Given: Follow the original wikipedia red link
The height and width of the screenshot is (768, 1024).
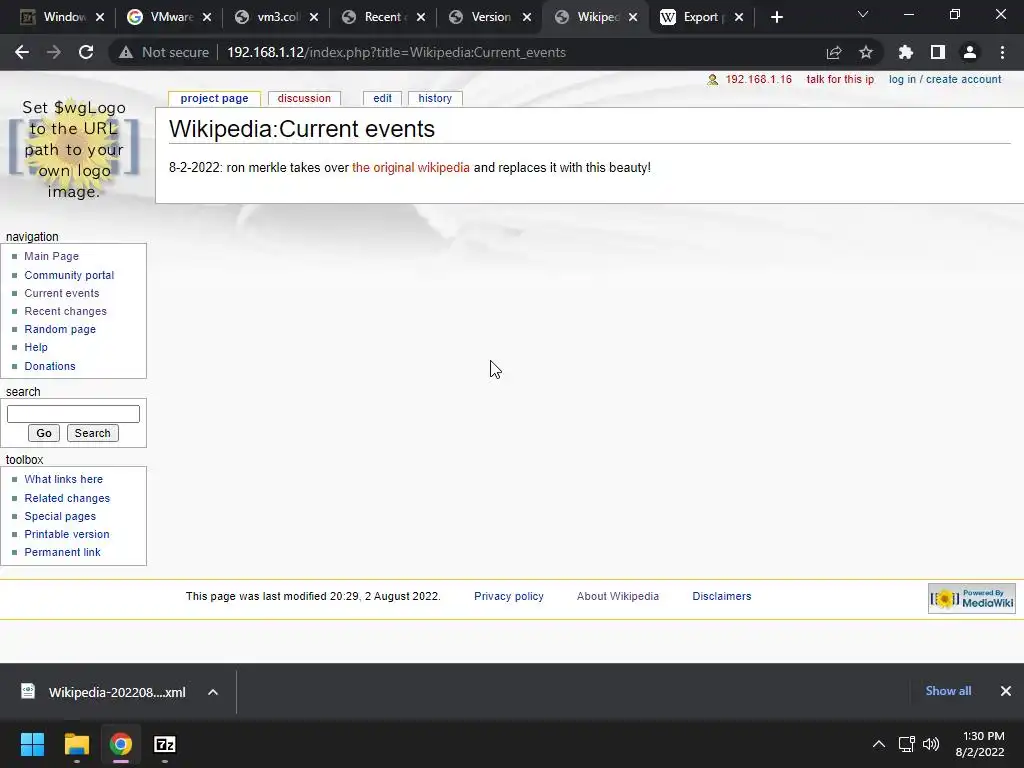Looking at the screenshot, I should click(x=411, y=168).
